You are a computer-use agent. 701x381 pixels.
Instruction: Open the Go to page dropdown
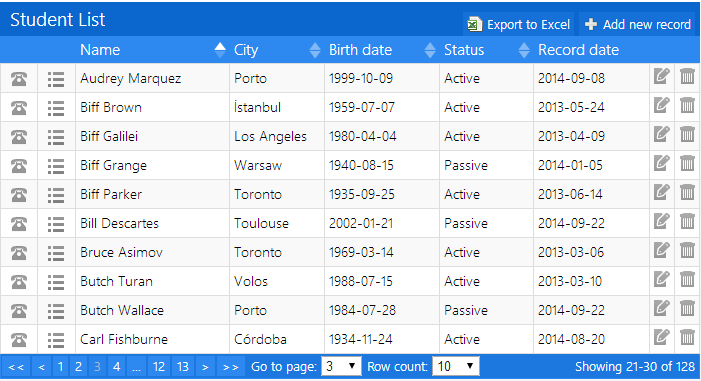tap(341, 367)
